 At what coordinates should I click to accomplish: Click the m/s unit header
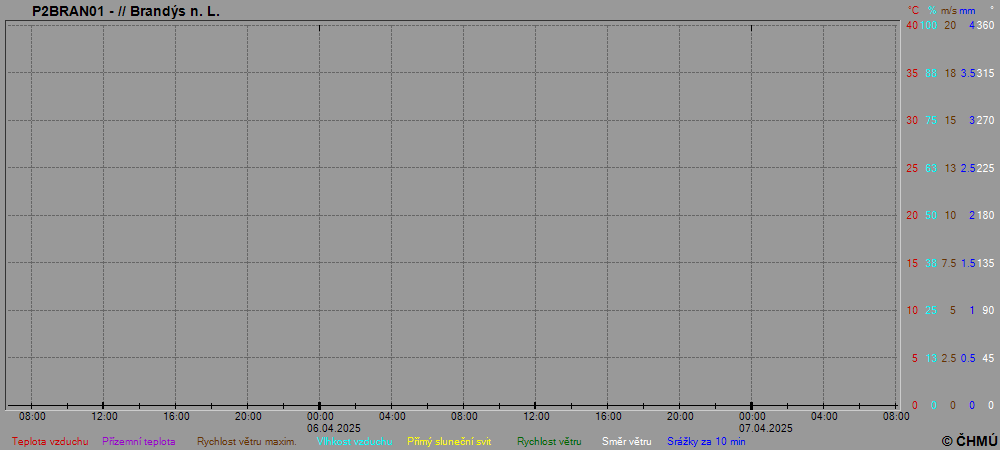pos(949,10)
